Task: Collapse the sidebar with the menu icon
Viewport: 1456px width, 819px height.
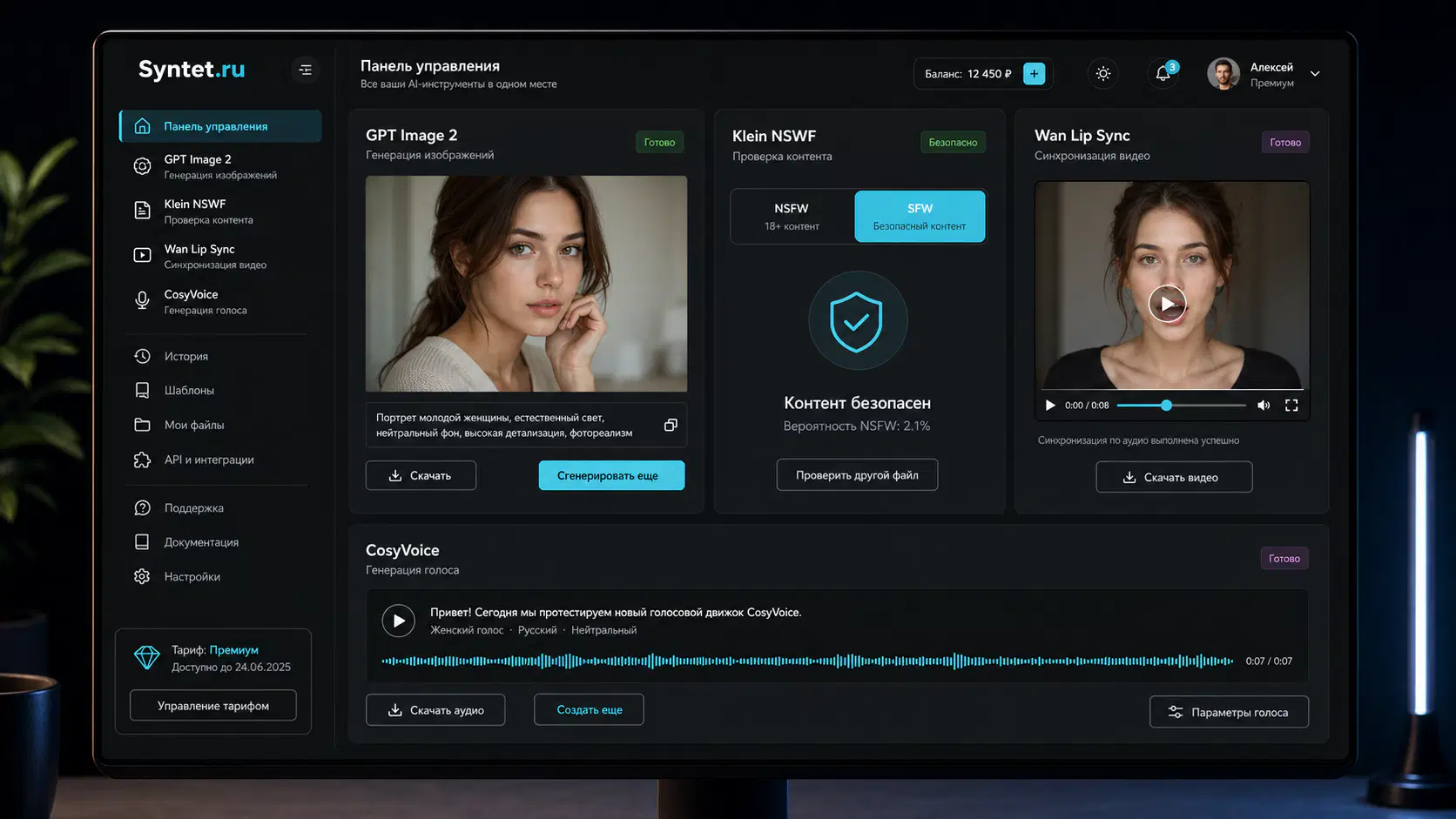Action: click(305, 70)
